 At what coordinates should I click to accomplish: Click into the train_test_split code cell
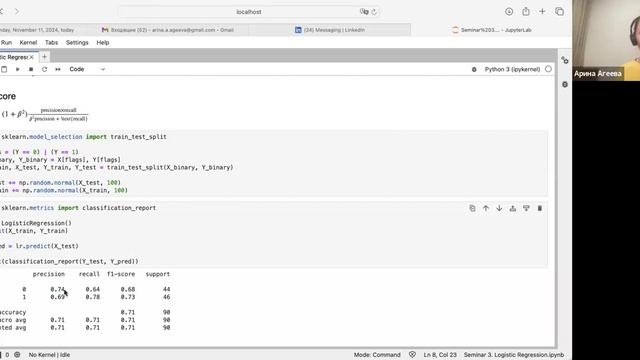(273, 164)
